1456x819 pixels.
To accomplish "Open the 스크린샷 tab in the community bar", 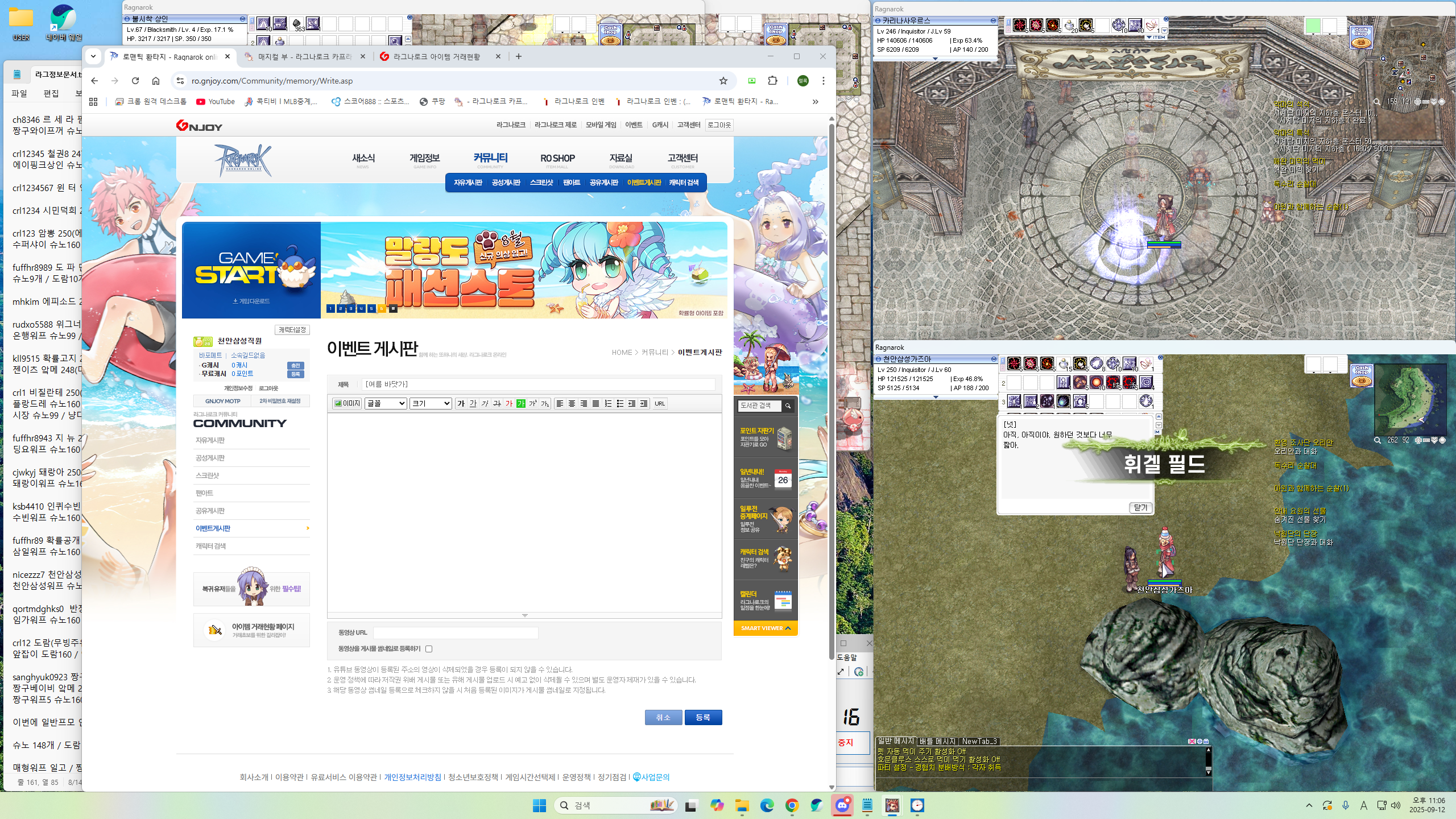I will coord(541,183).
